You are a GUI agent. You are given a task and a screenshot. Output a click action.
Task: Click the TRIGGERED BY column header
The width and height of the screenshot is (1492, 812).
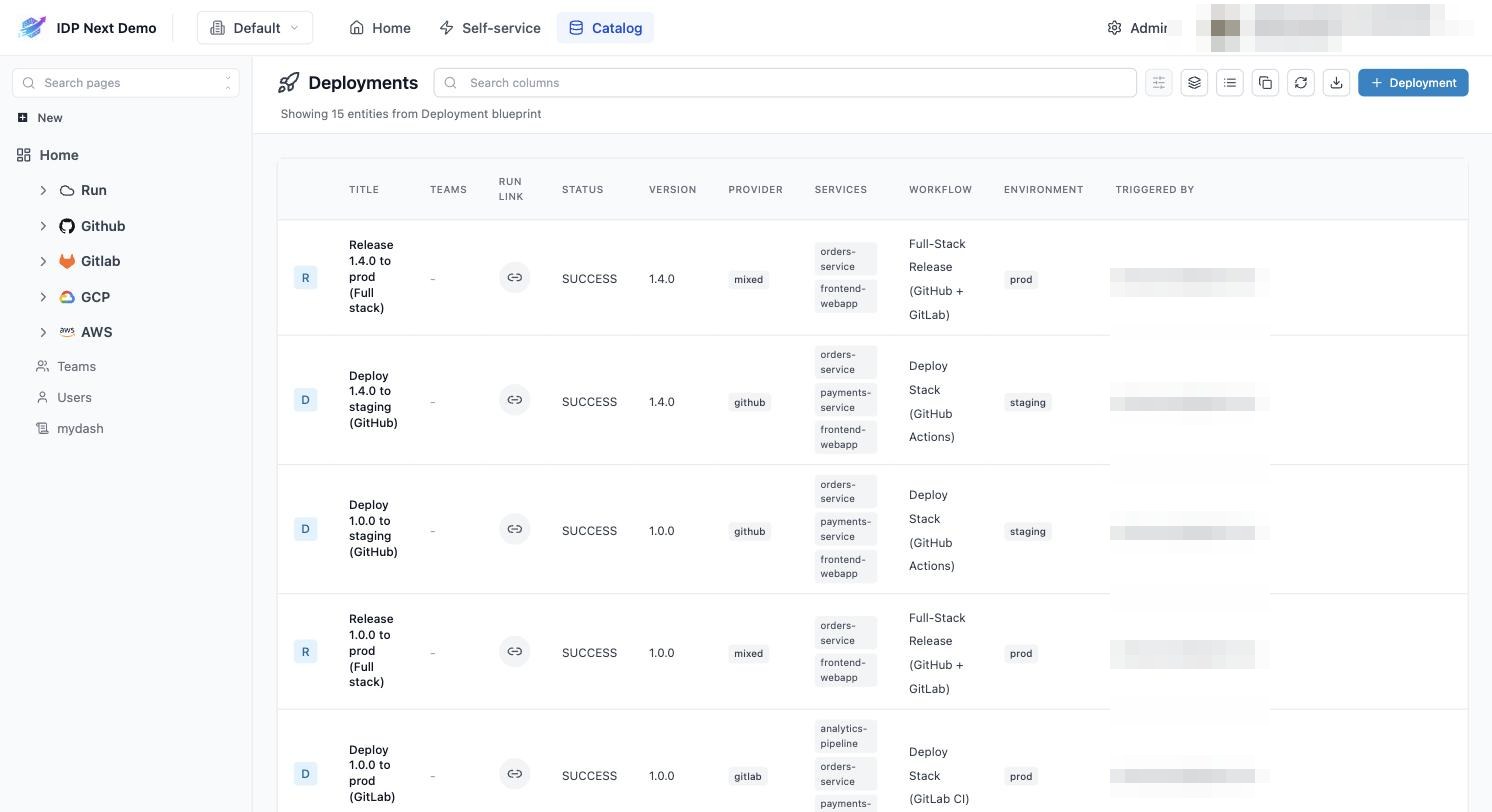coord(1155,190)
